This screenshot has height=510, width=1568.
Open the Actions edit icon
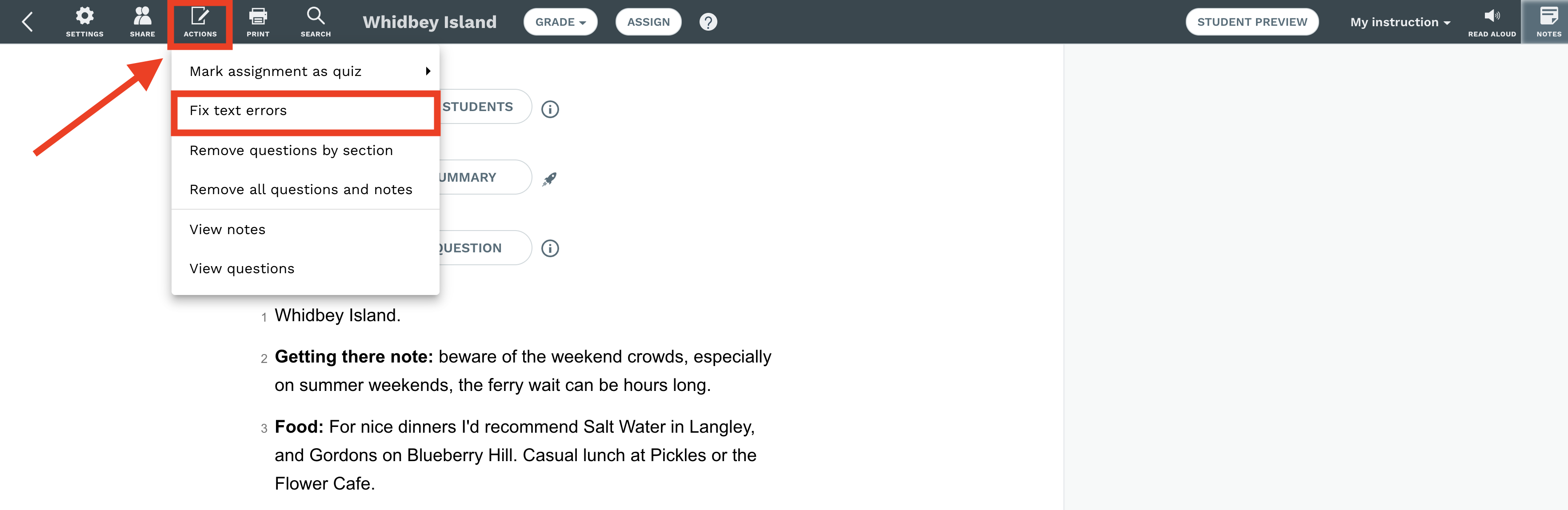(x=200, y=16)
